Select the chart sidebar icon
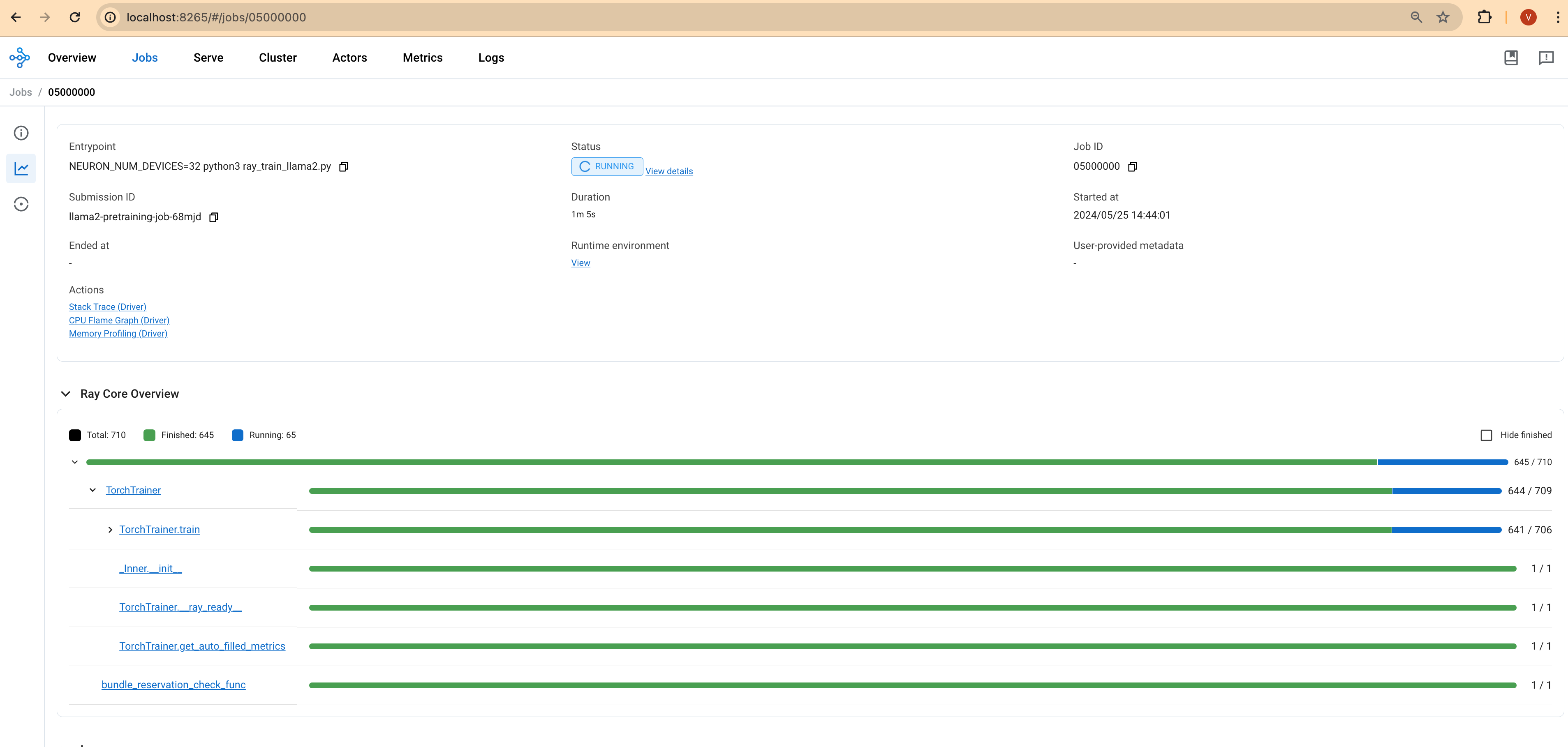Image resolution: width=1568 pixels, height=747 pixels. tap(21, 168)
